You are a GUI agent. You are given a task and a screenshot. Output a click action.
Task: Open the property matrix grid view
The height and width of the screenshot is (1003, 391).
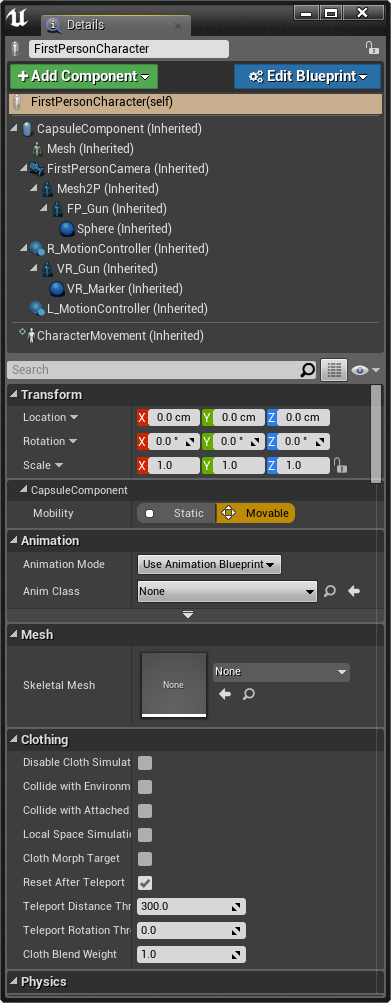coord(333,370)
